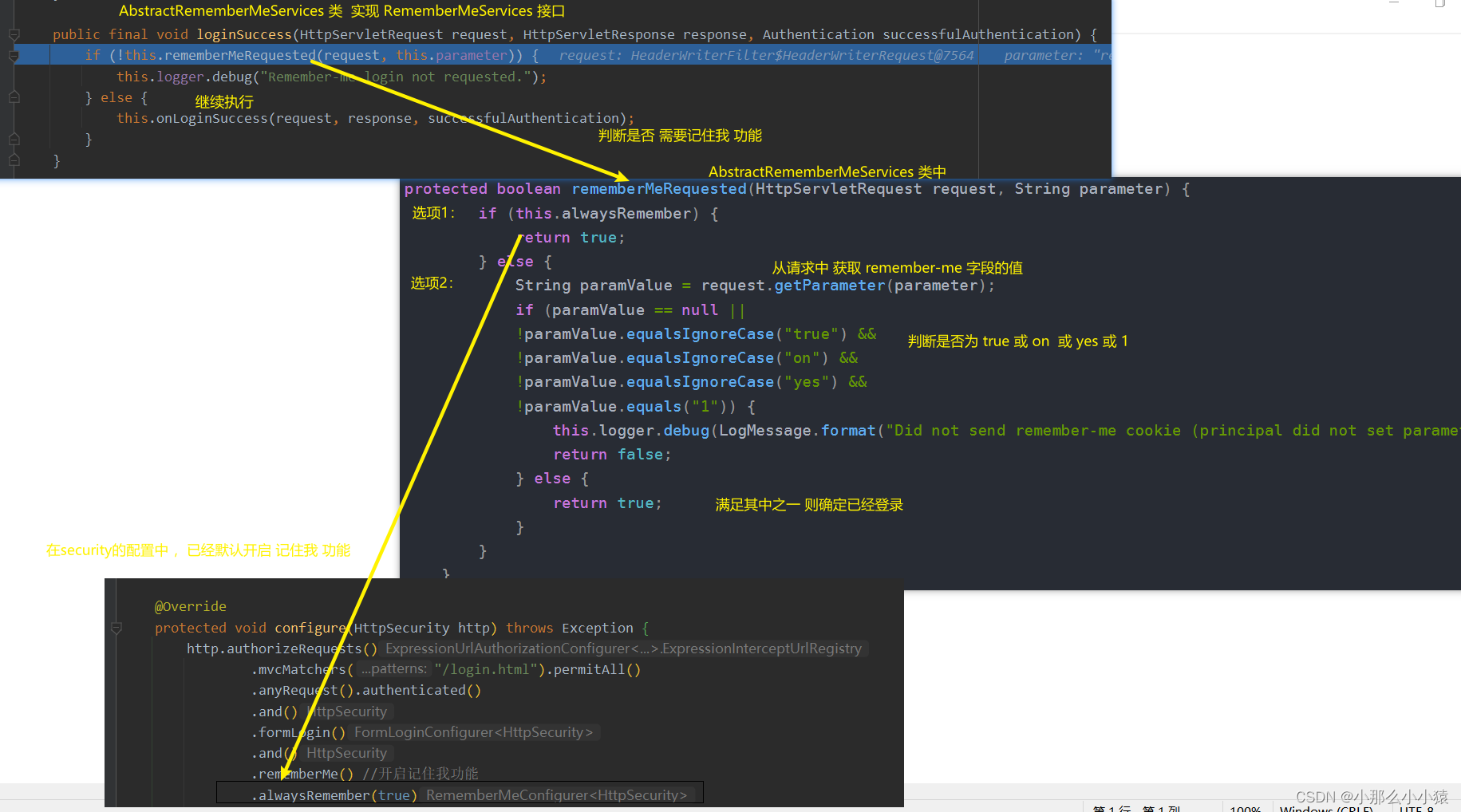Click the fold-end marker at the inner closing brace
Screen dimensions: 1461x812
pos(14,140)
